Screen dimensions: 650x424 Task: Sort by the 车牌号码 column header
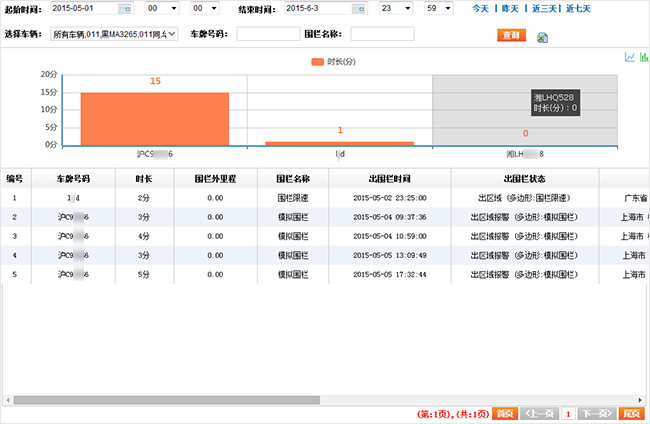click(x=73, y=179)
